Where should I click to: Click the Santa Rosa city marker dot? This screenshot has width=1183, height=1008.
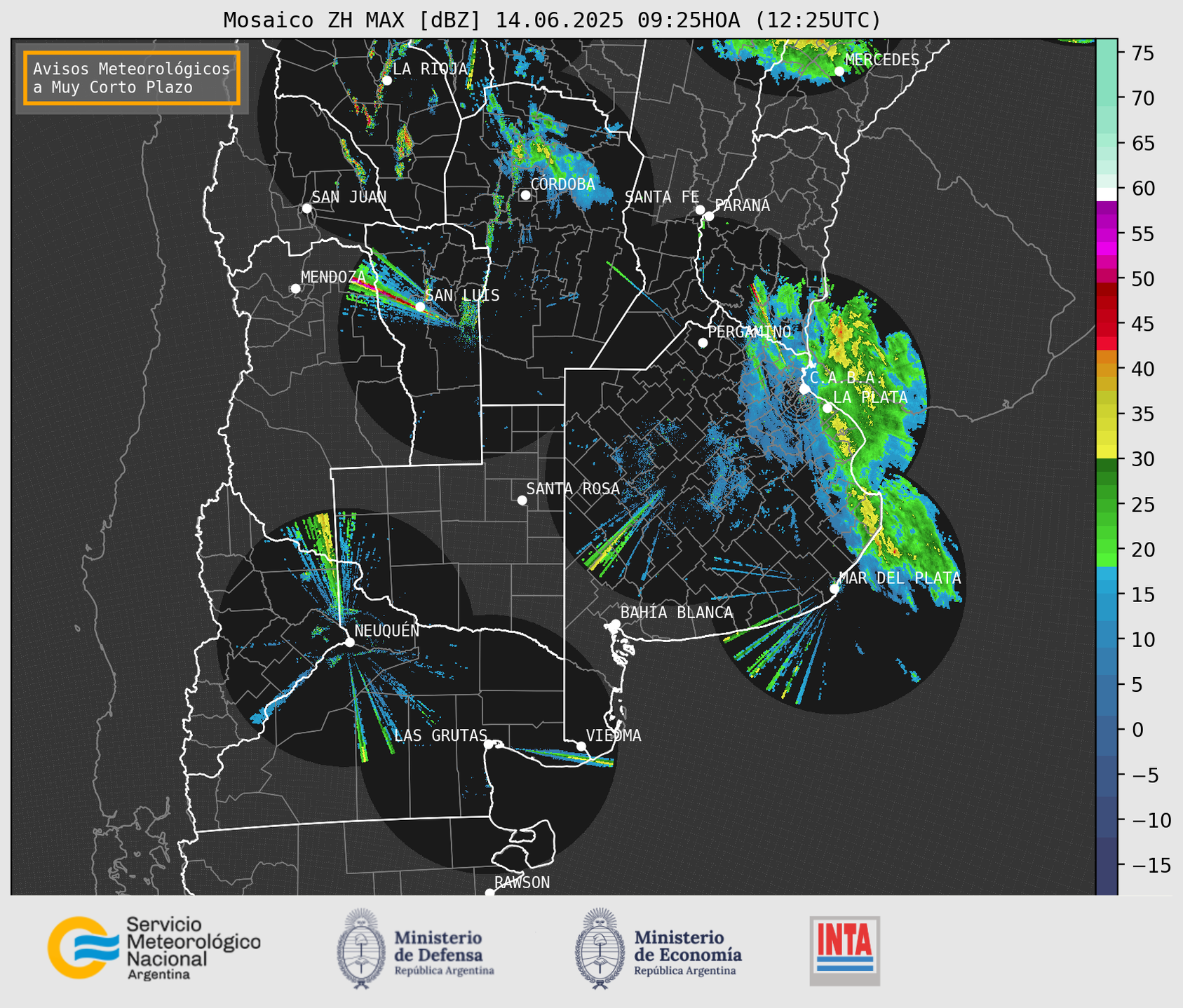click(522, 500)
